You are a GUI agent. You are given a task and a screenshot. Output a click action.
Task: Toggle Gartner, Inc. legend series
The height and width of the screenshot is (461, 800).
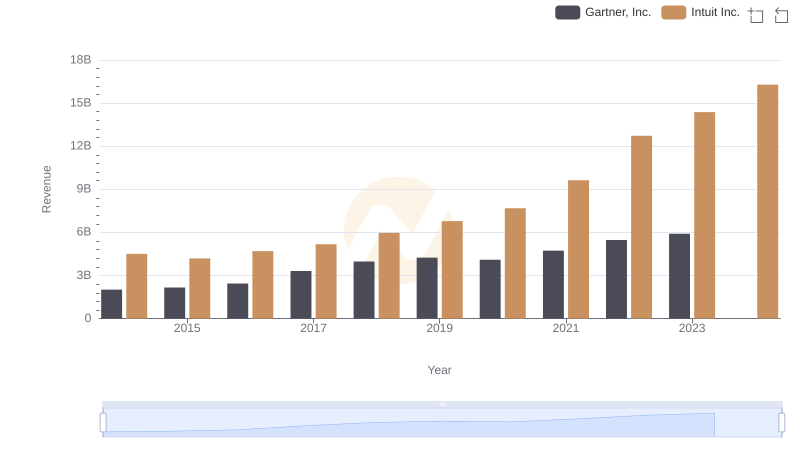tap(603, 12)
